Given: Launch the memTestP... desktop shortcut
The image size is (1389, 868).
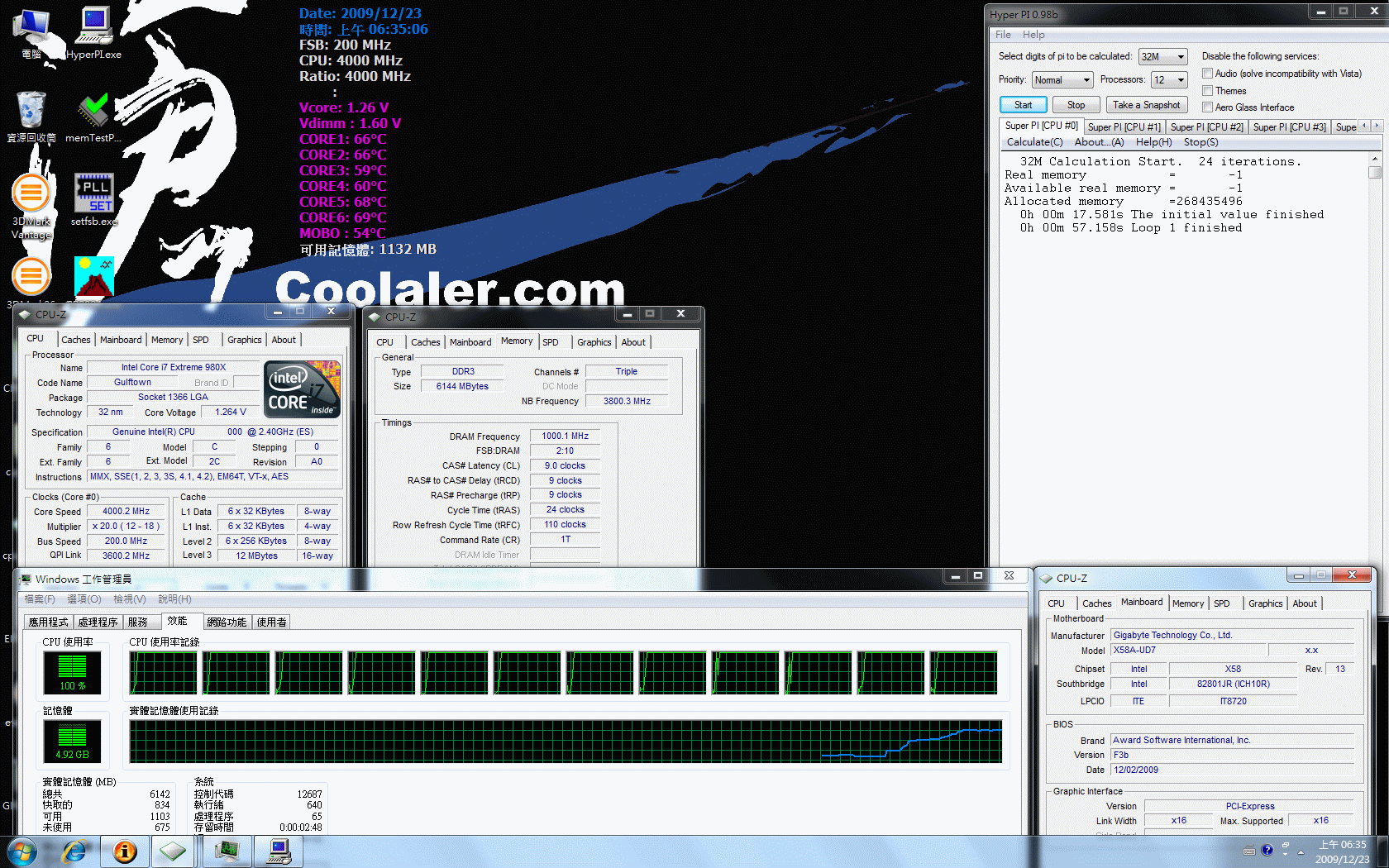Looking at the screenshot, I should point(93,117).
